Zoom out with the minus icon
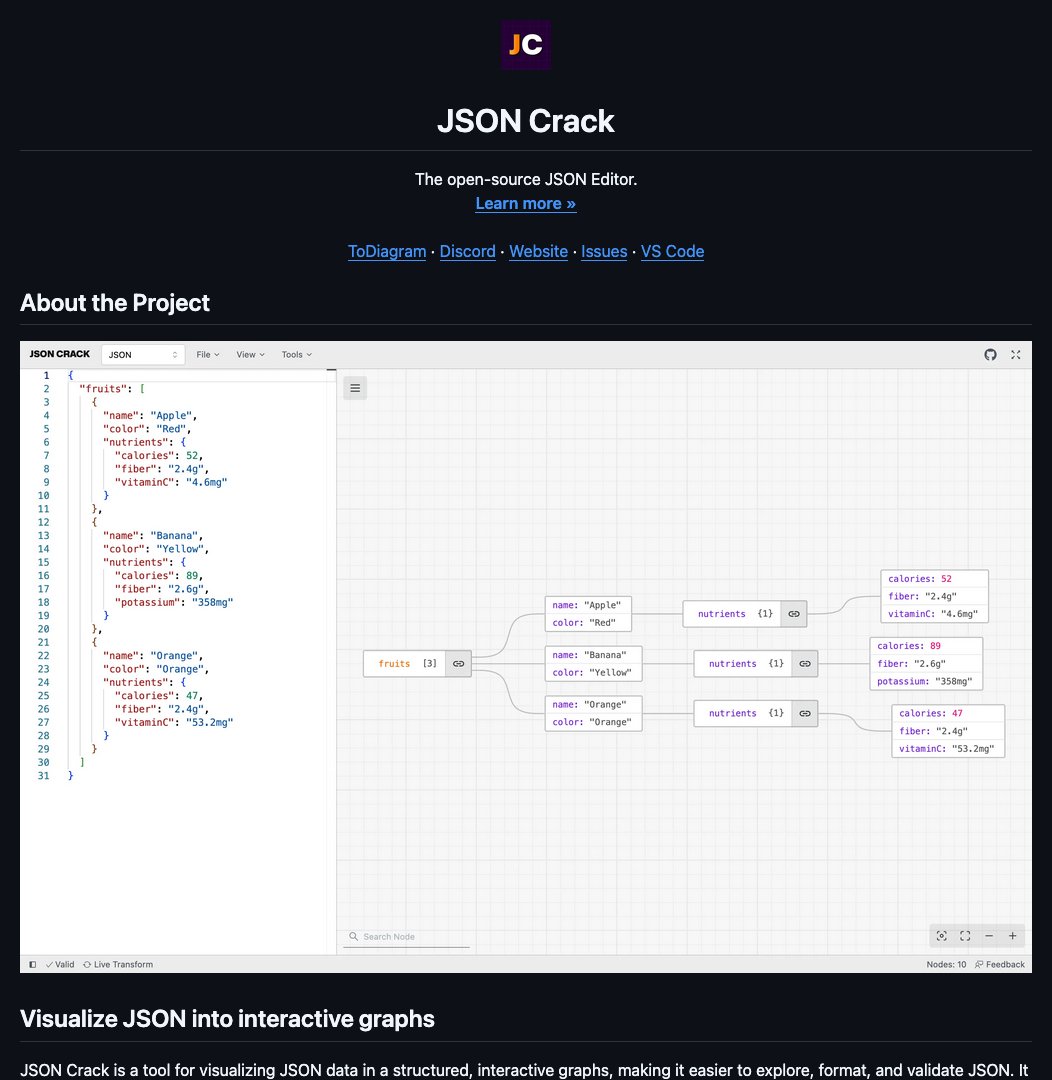The image size is (1052, 1080). click(x=989, y=936)
